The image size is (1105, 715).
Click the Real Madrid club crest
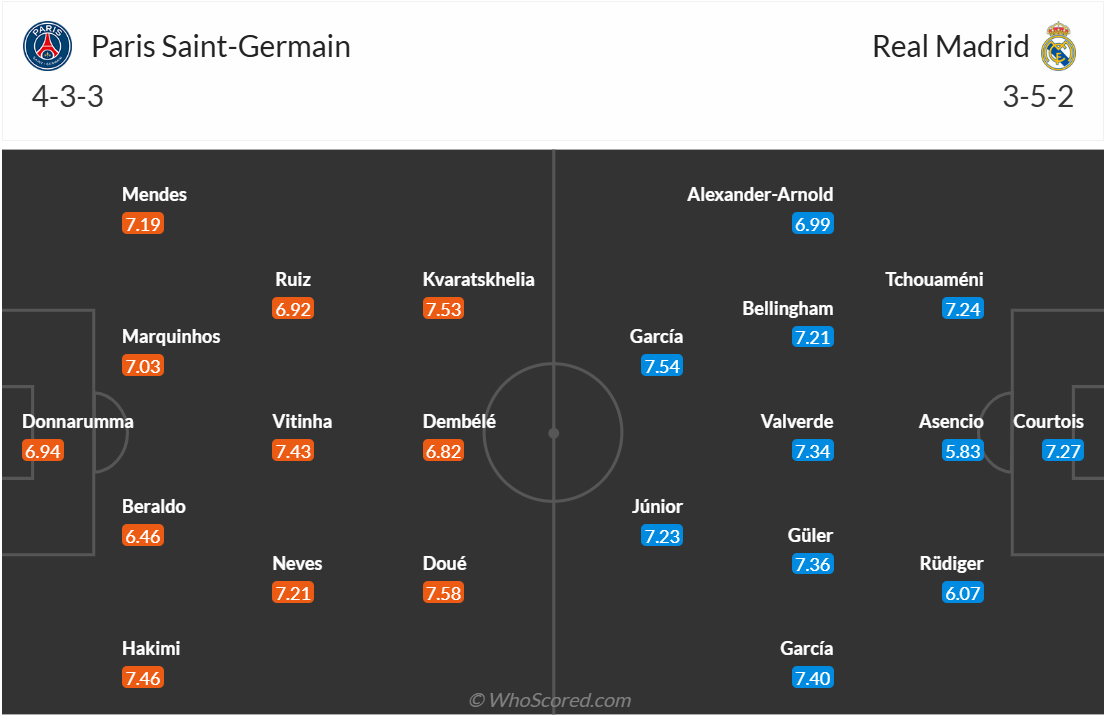pos(1058,46)
